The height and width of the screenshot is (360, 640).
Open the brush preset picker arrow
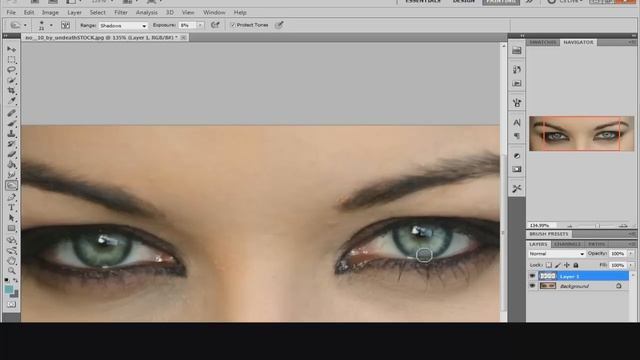click(51, 25)
